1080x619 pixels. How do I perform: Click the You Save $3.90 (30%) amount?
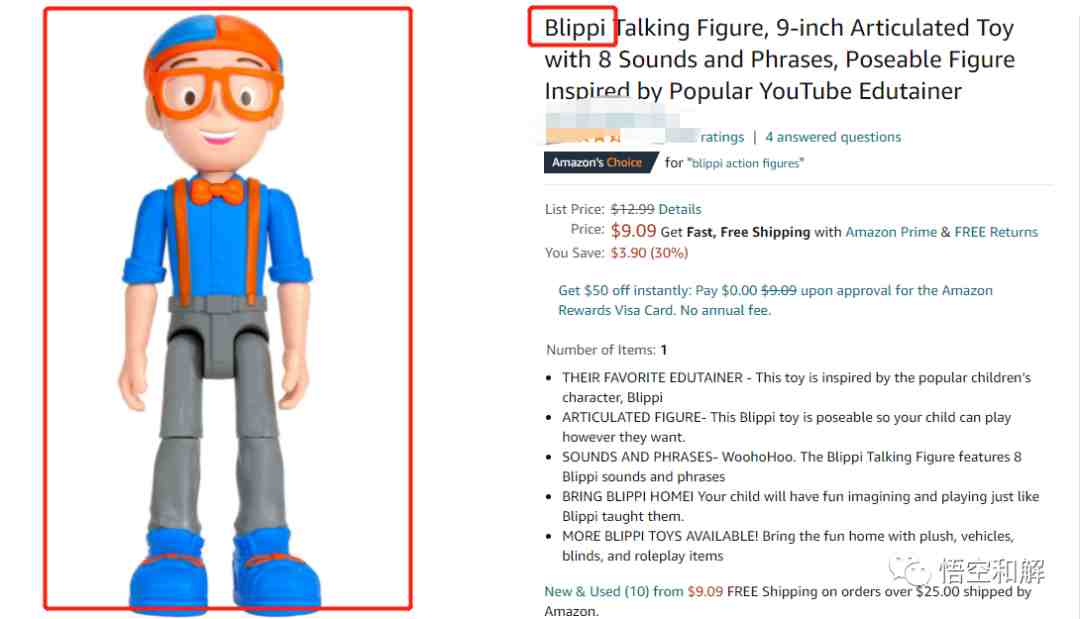pyautogui.click(x=649, y=253)
